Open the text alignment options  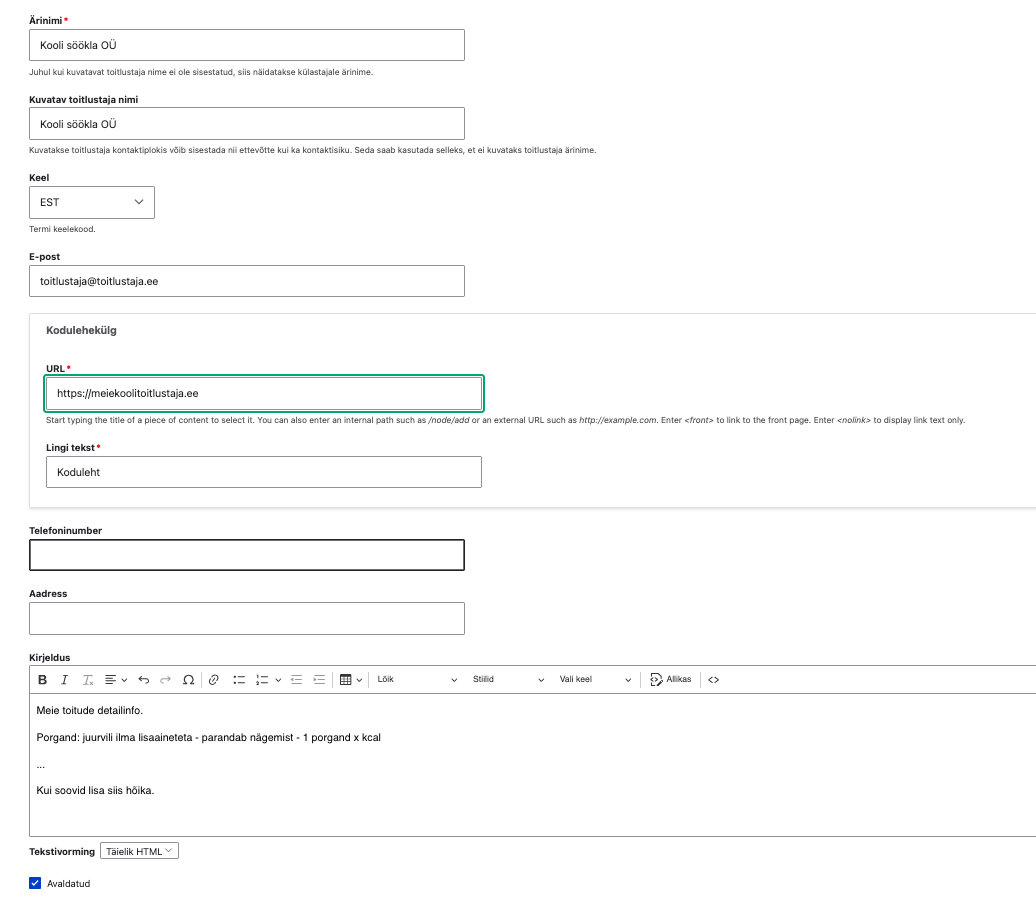click(116, 680)
